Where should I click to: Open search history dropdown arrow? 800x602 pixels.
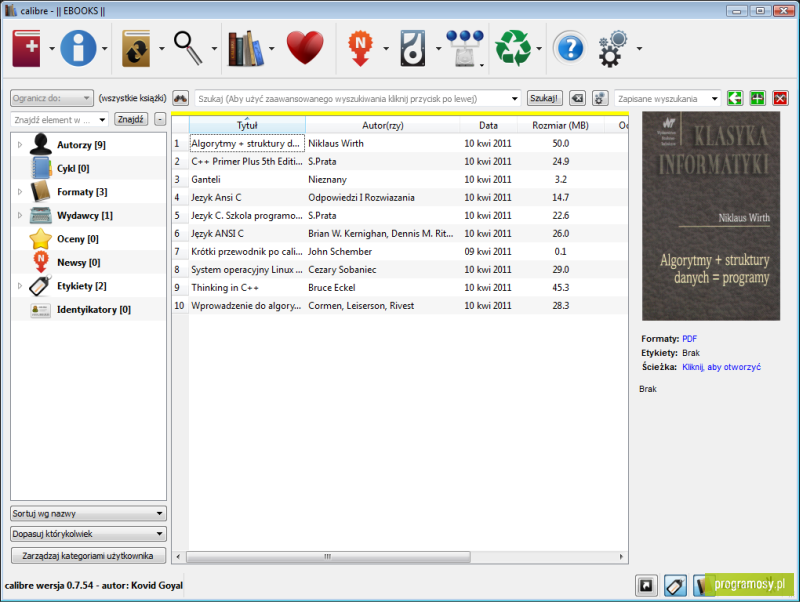pos(514,98)
